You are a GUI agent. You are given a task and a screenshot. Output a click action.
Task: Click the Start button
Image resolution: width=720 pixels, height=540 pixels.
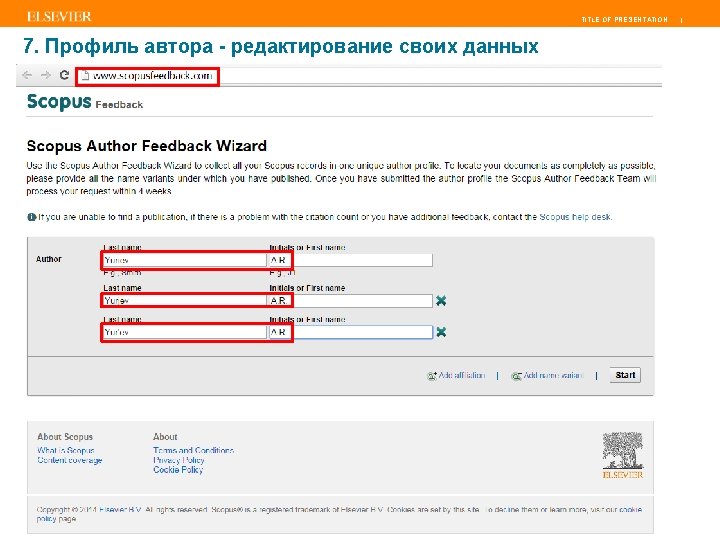pyautogui.click(x=625, y=375)
